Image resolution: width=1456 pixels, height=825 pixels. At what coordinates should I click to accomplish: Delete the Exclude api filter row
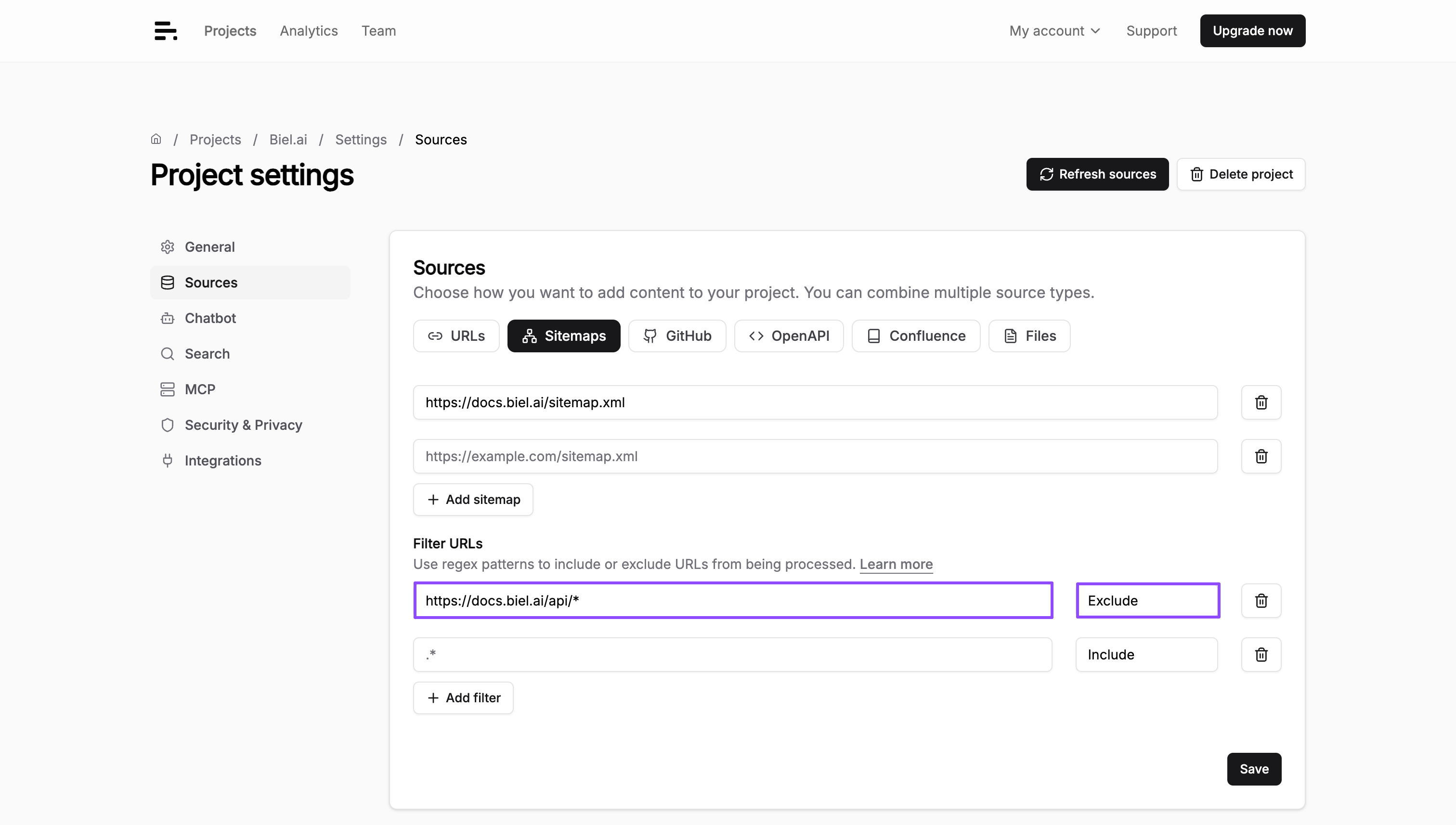tap(1261, 601)
